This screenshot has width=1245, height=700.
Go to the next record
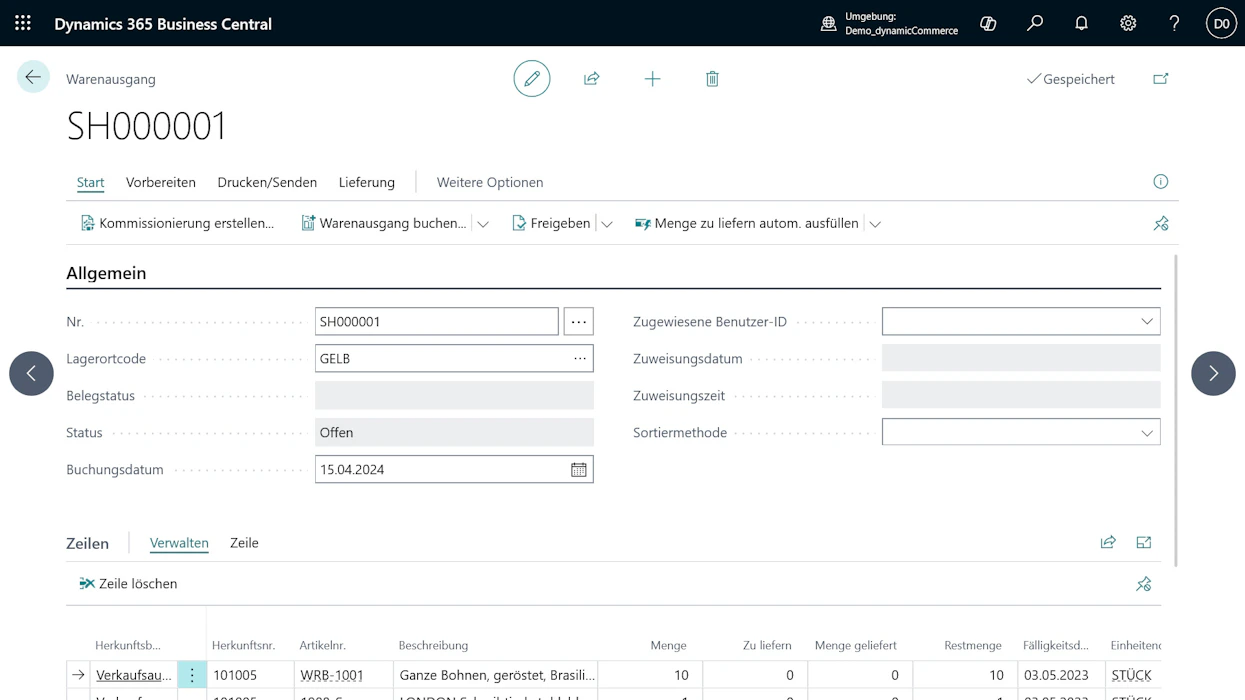point(1213,373)
